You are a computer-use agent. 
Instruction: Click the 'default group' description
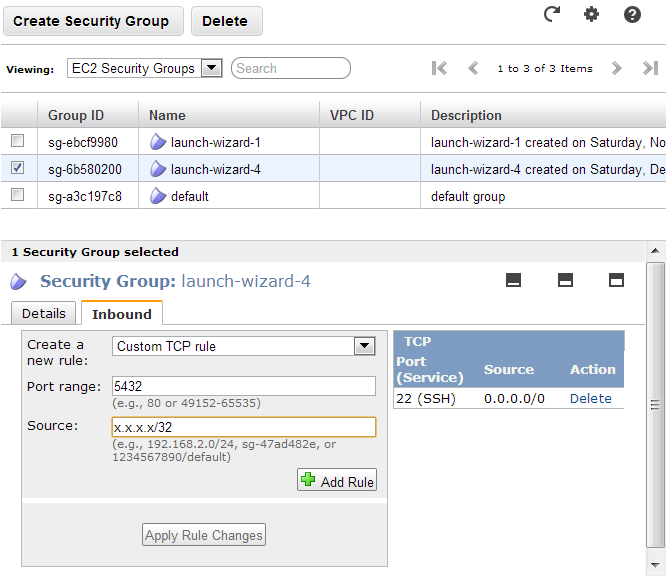pos(468,196)
